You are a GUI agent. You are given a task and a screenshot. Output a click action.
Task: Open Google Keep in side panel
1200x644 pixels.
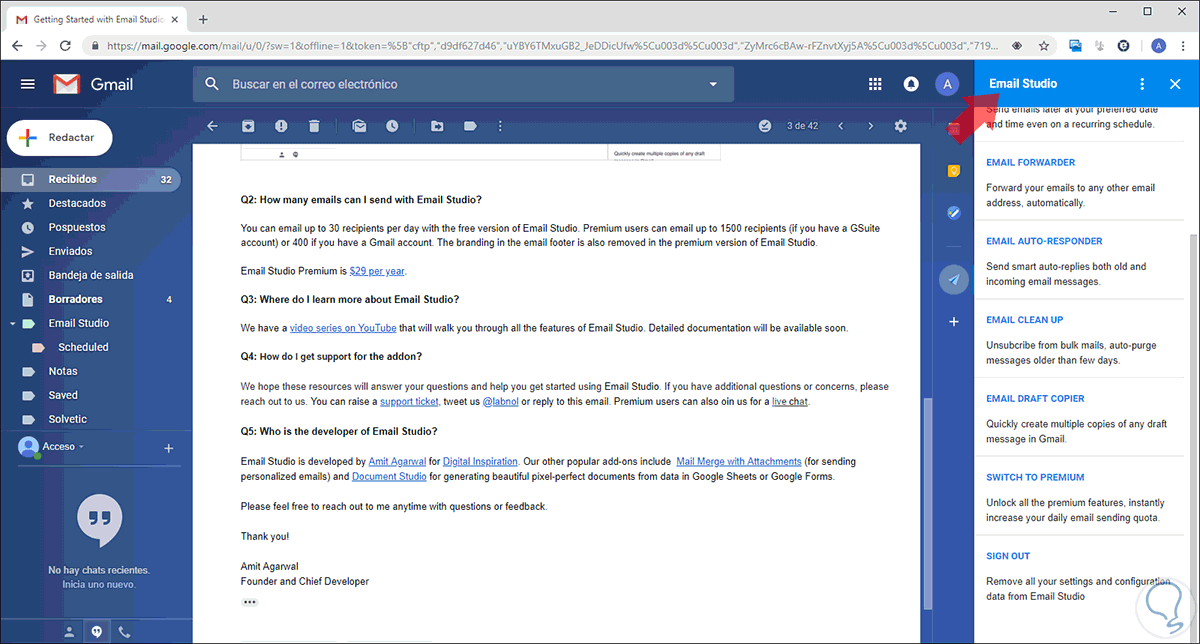pos(954,171)
